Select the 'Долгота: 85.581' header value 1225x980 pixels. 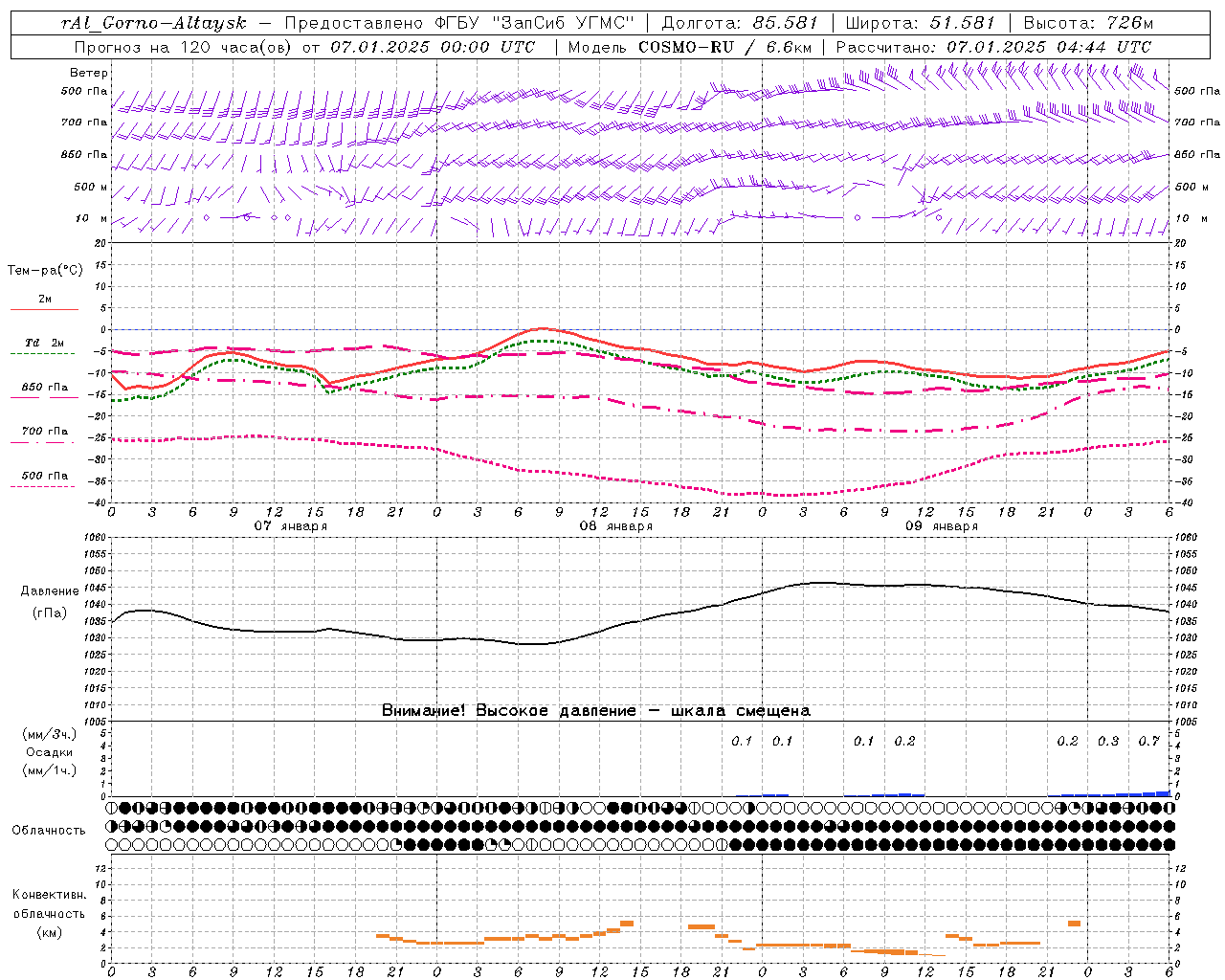[740, 23]
